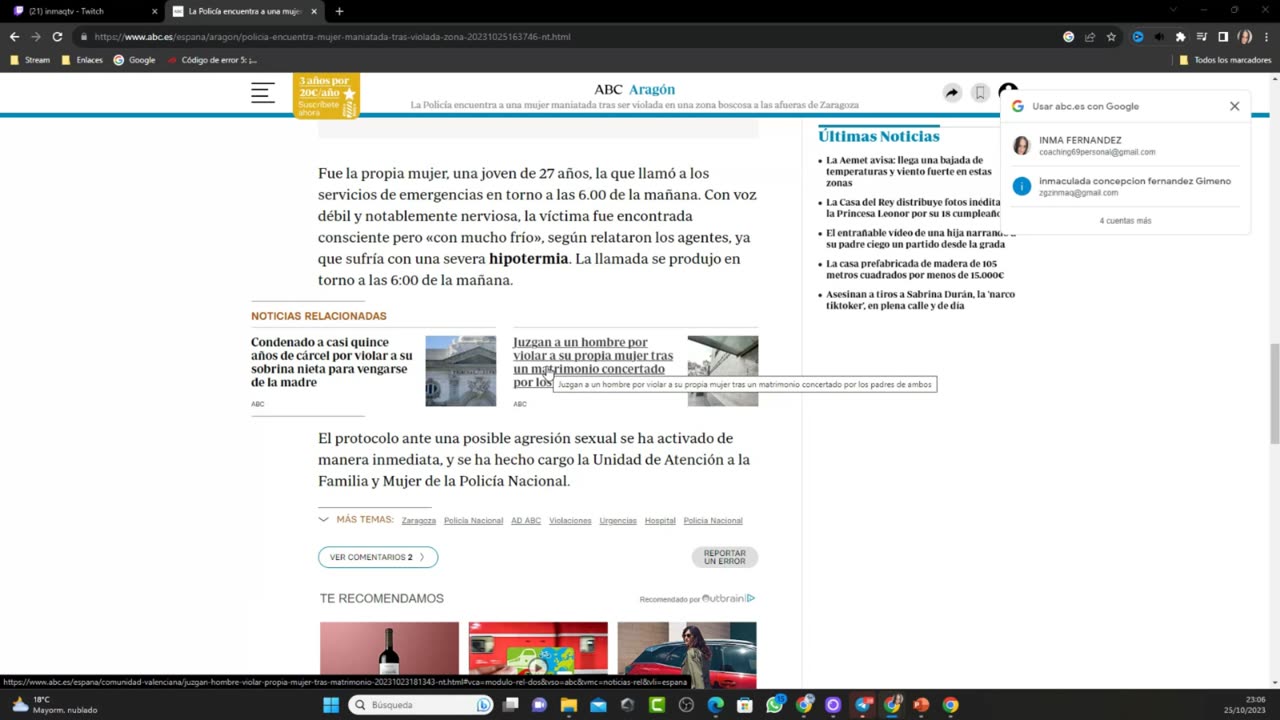1280x720 pixels.
Task: Open Microsoft Edge from taskbar
Action: [716, 705]
